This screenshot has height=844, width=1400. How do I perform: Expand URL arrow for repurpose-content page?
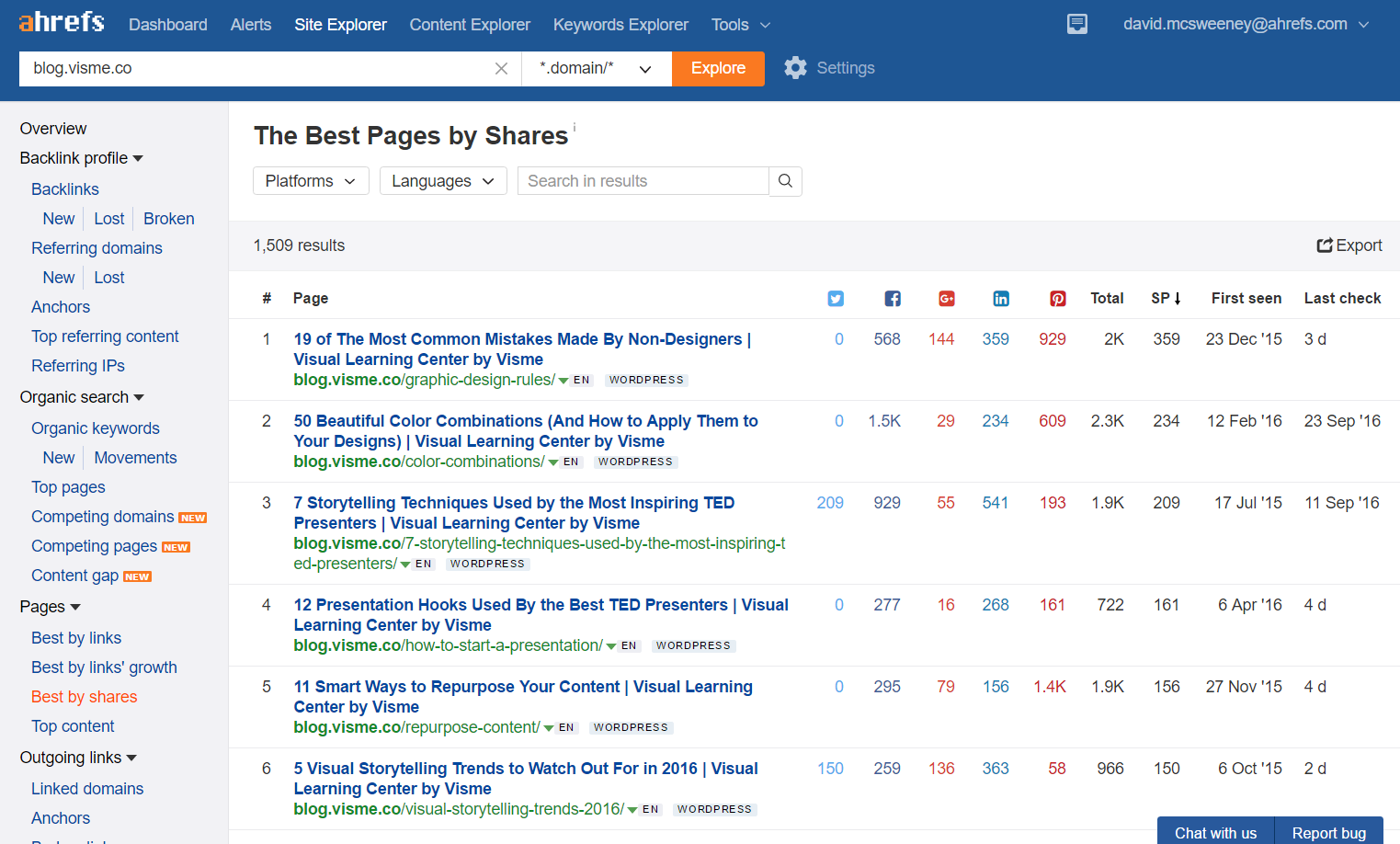click(549, 728)
